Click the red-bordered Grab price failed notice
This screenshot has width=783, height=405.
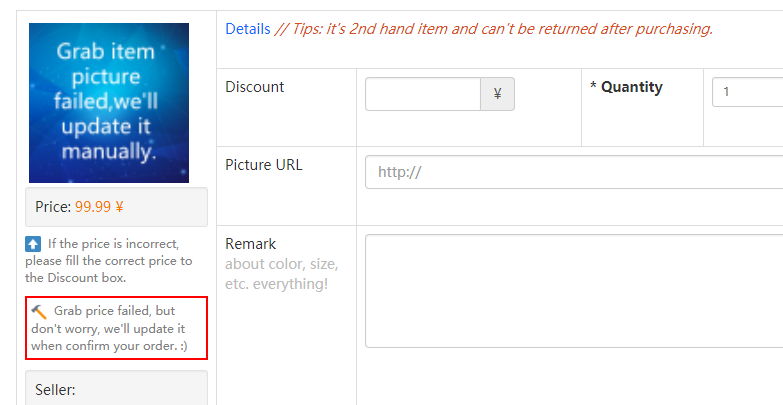click(x=116, y=328)
